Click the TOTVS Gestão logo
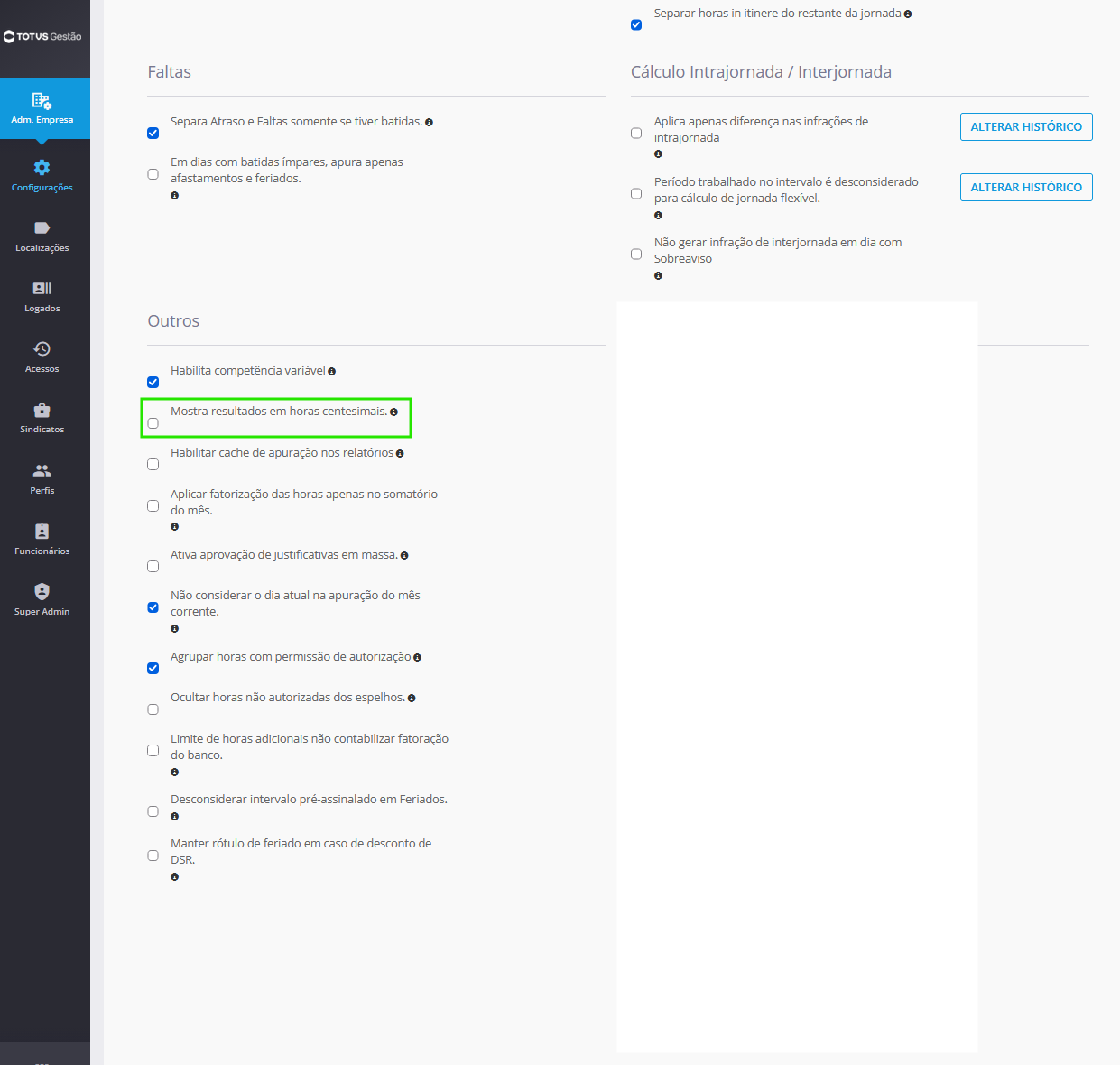Screen dimensions: 1120x1065 point(42,37)
